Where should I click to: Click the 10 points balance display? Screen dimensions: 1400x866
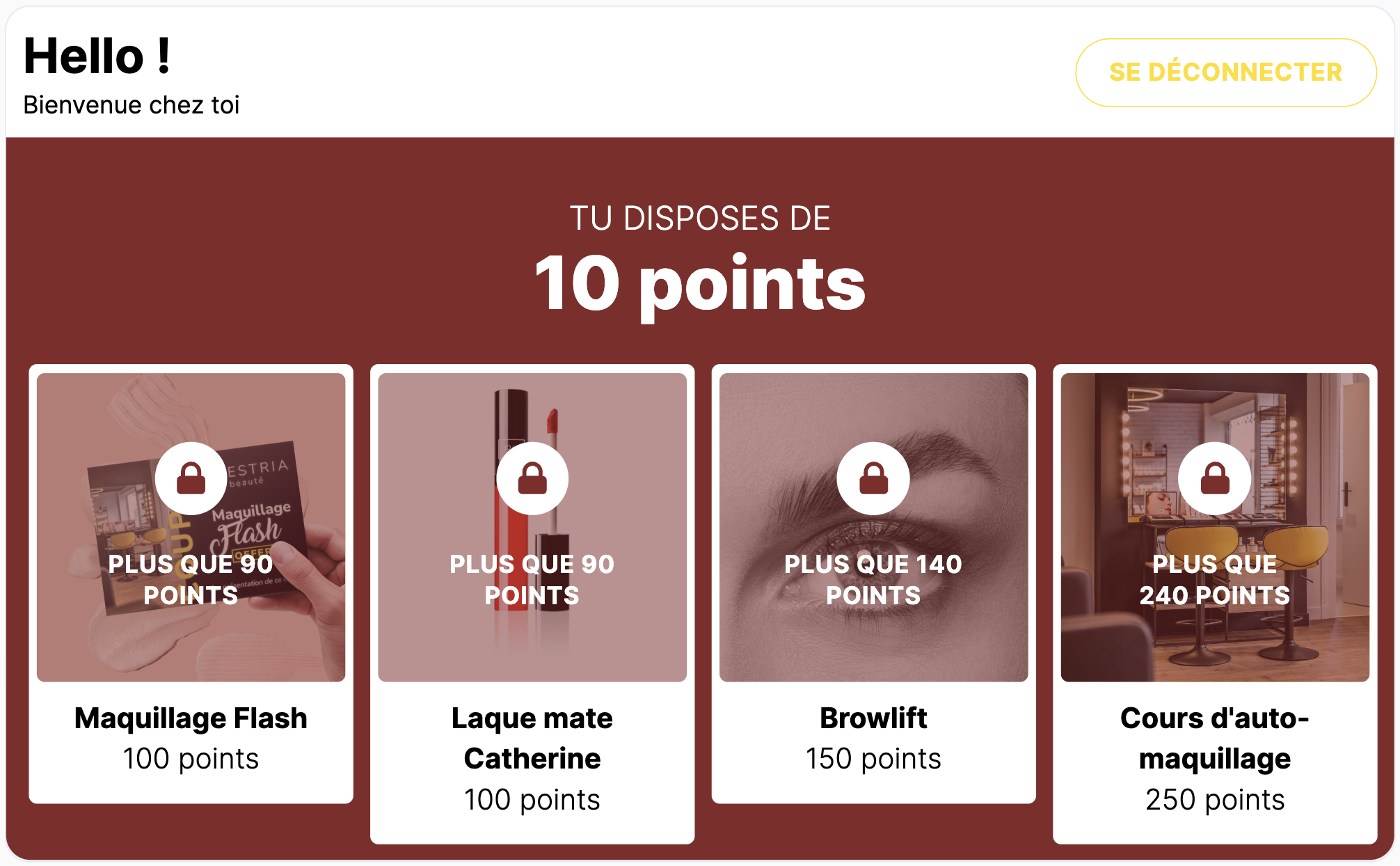click(x=700, y=281)
